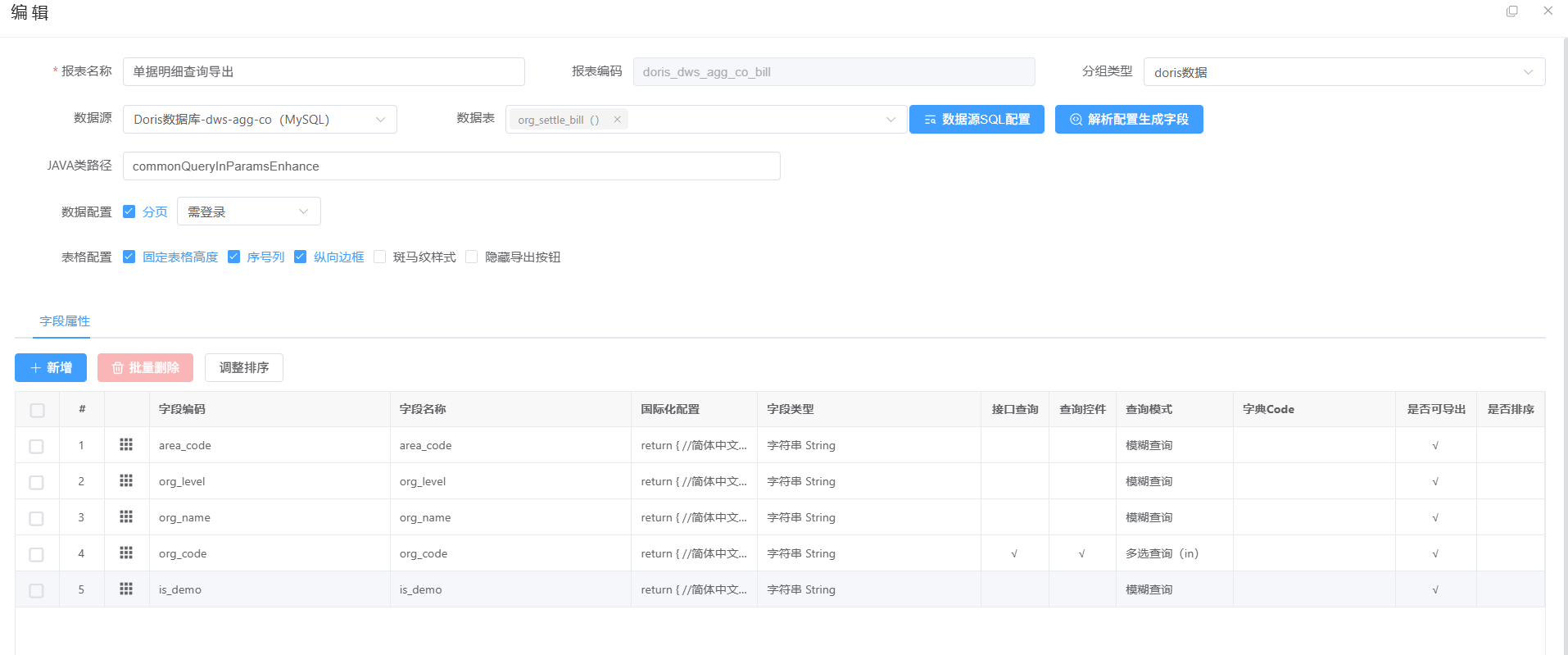Toggle the select-all checkbox in table header
1568x655 pixels.
tap(37, 410)
